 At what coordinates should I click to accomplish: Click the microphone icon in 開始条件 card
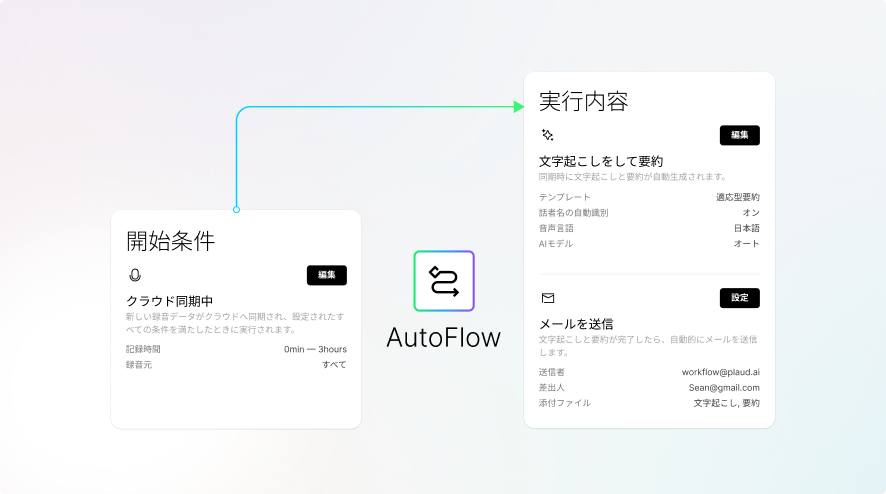pyautogui.click(x=135, y=275)
